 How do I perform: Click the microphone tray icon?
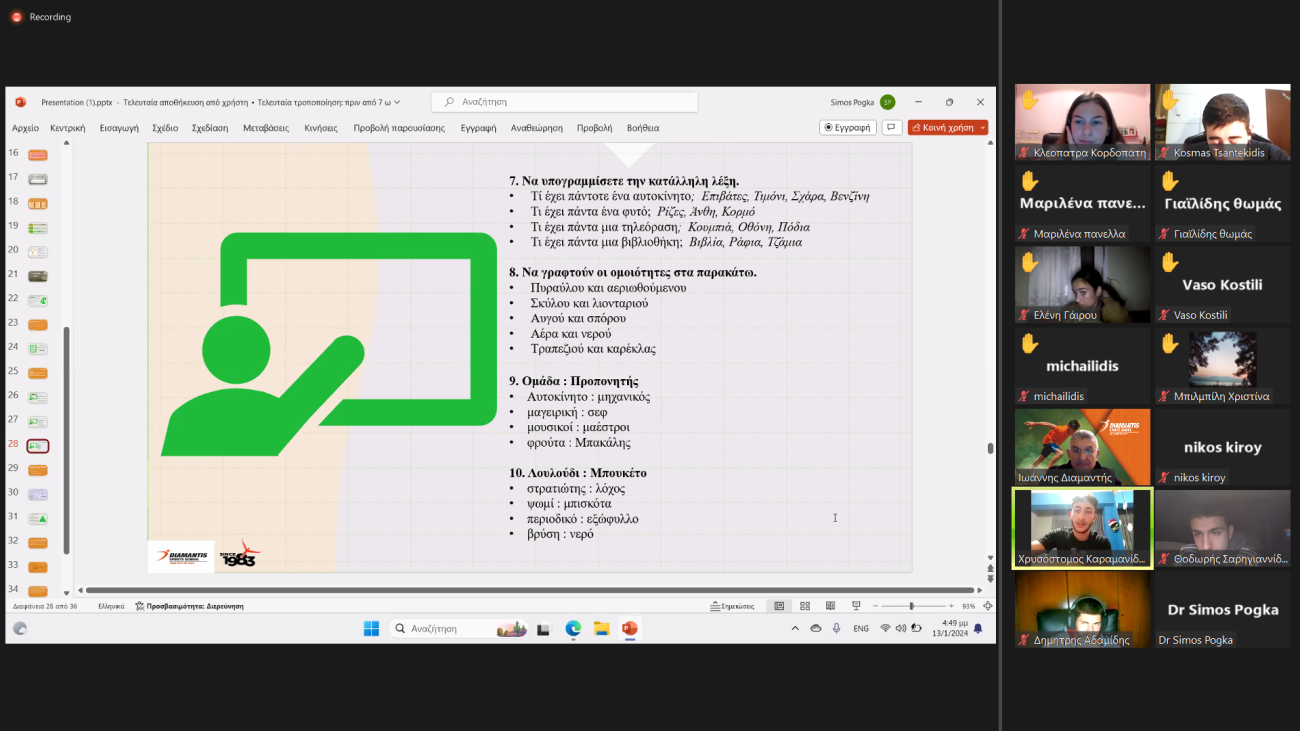click(836, 629)
